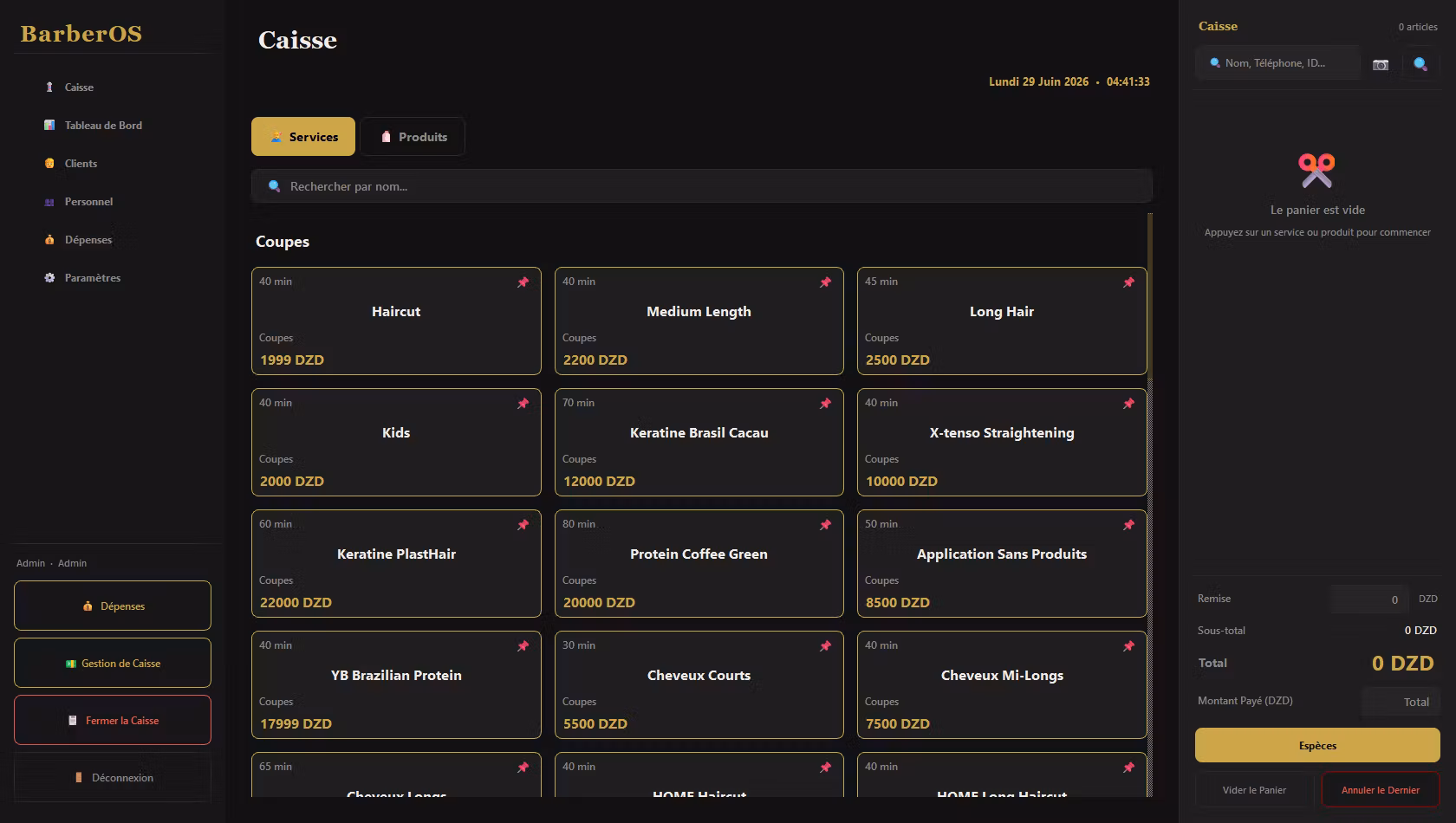
Task: Open Gestion de Caisse
Action: point(113,663)
